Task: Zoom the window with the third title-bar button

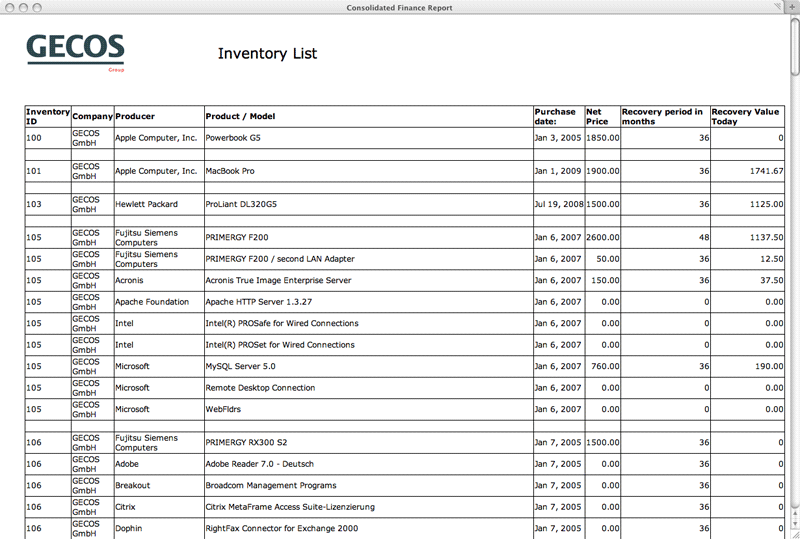Action: pos(37,7)
